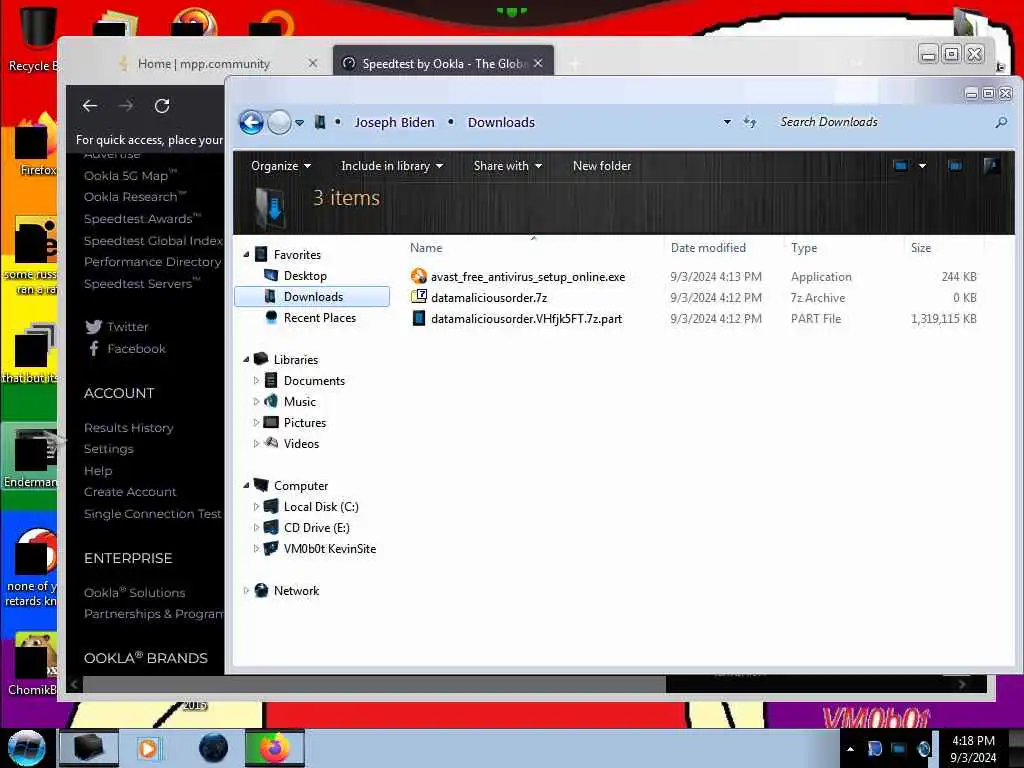Open Results History link

click(129, 428)
